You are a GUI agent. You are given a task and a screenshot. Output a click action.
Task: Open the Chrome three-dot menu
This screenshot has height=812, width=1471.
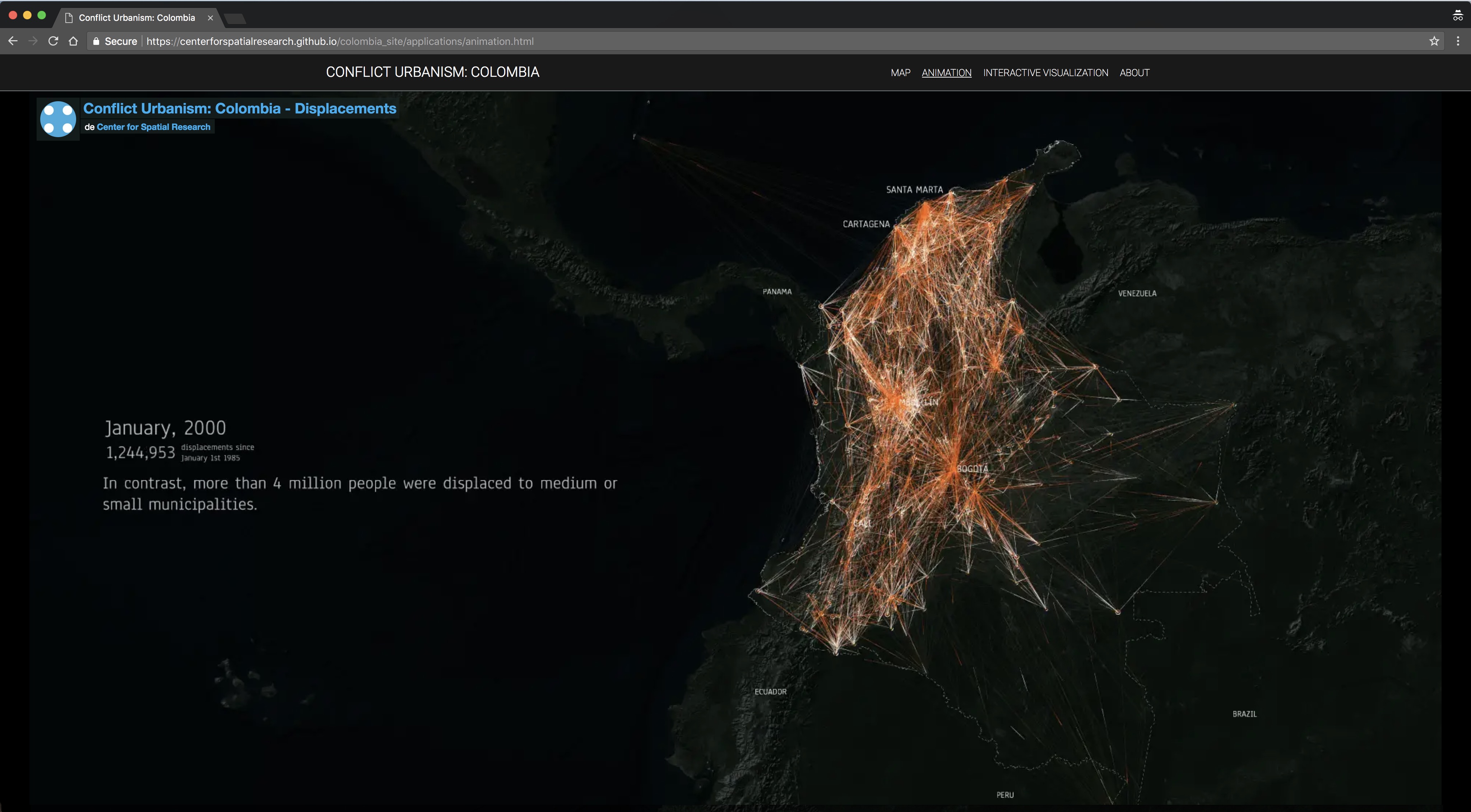tap(1458, 41)
